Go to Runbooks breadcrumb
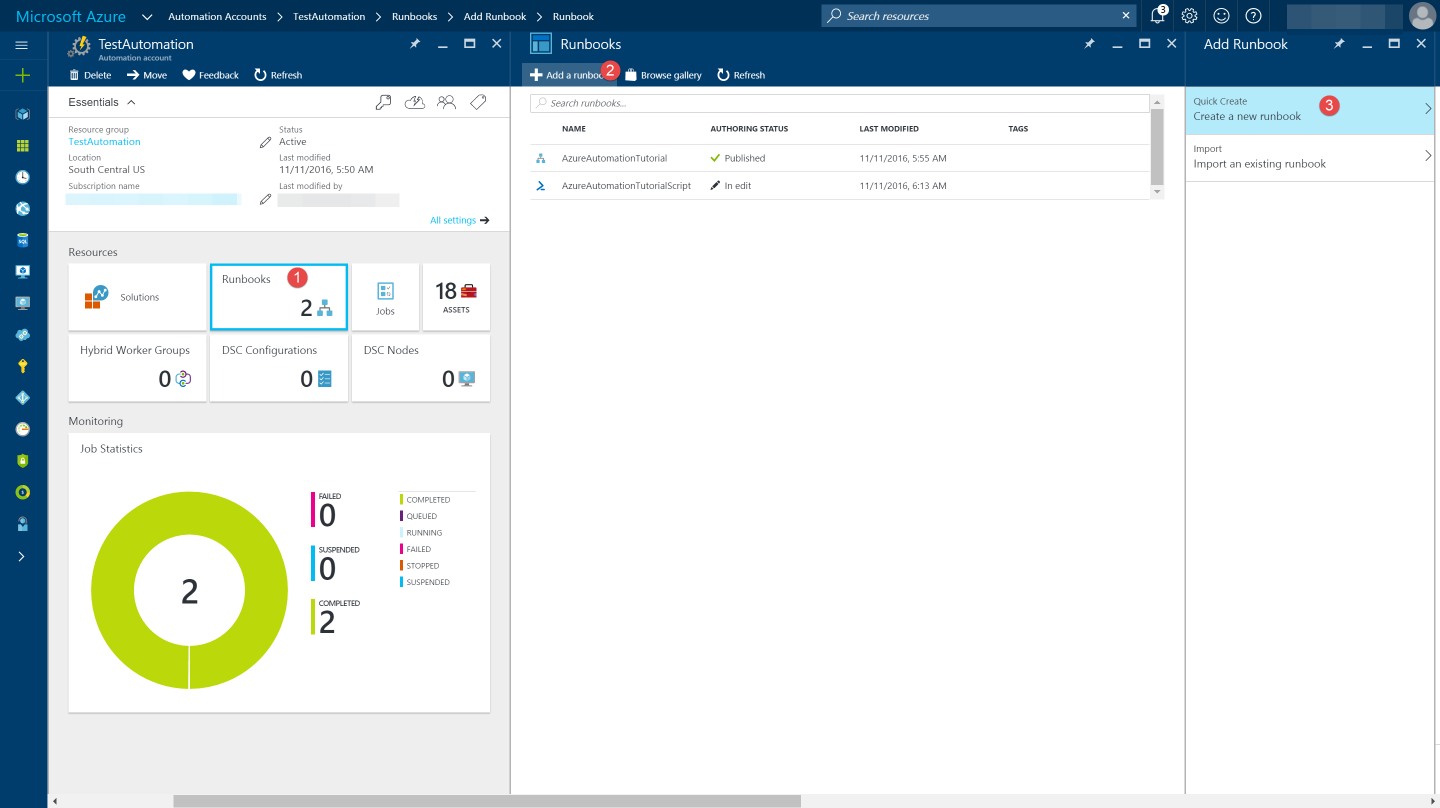This screenshot has height=808, width=1440. (414, 17)
